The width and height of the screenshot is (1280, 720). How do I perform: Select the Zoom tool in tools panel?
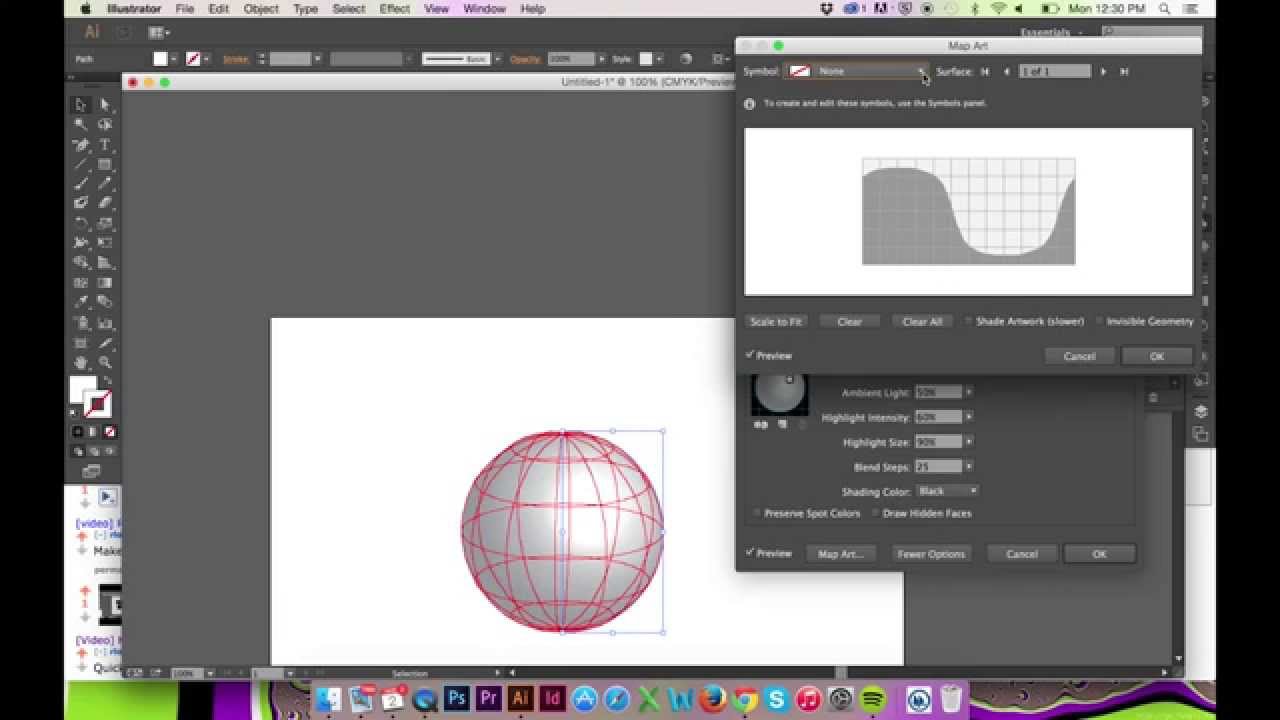[105, 362]
